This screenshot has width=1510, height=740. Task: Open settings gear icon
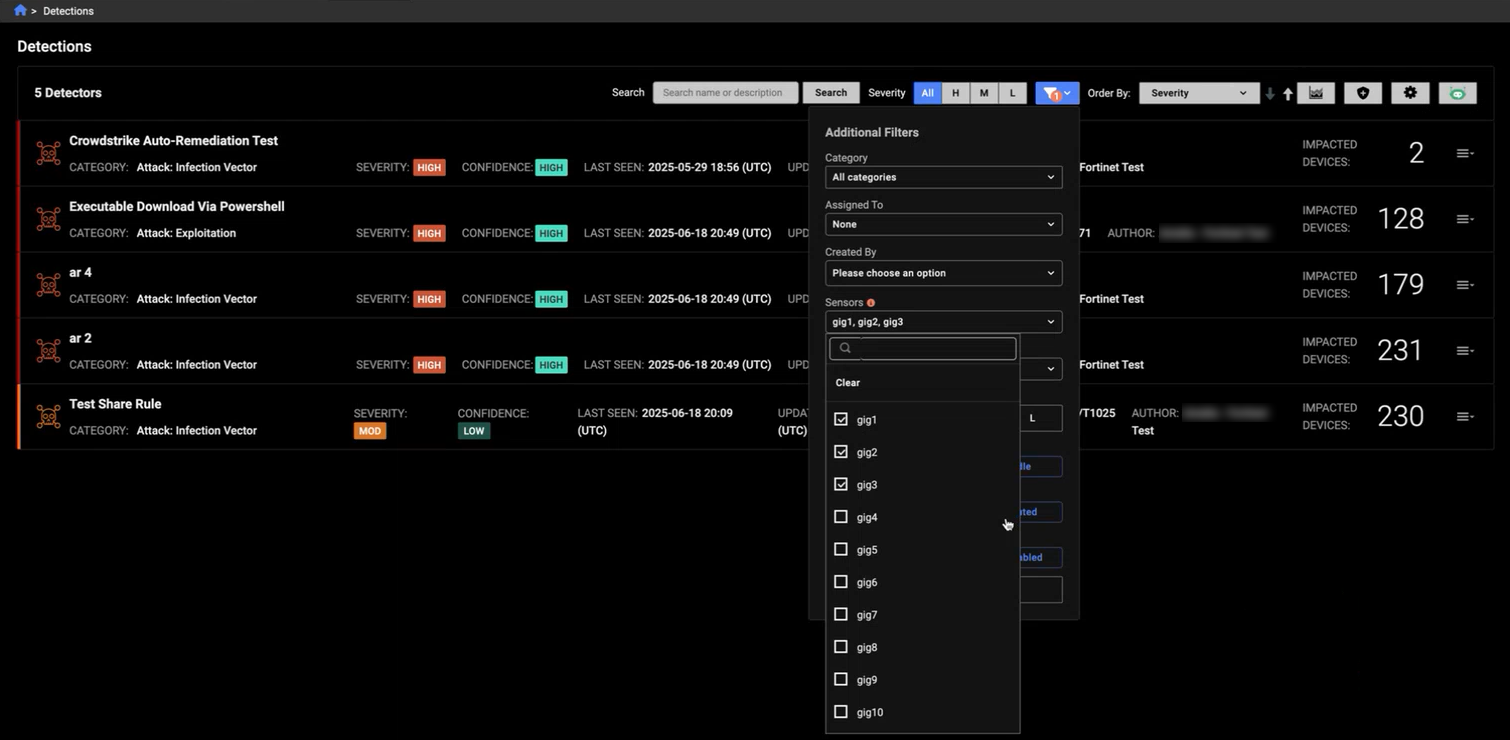tap(1410, 93)
